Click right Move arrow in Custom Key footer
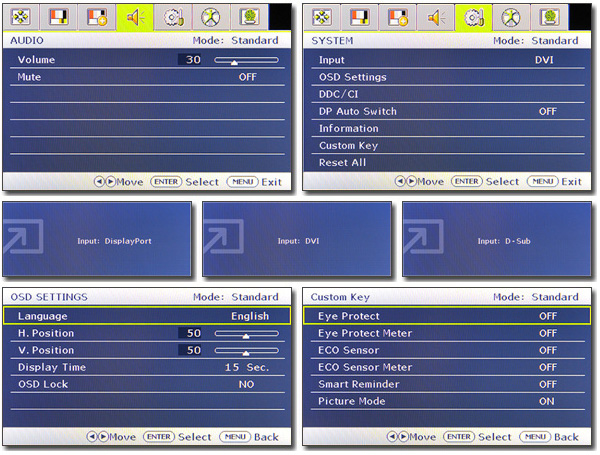600x455 pixels. click(403, 437)
